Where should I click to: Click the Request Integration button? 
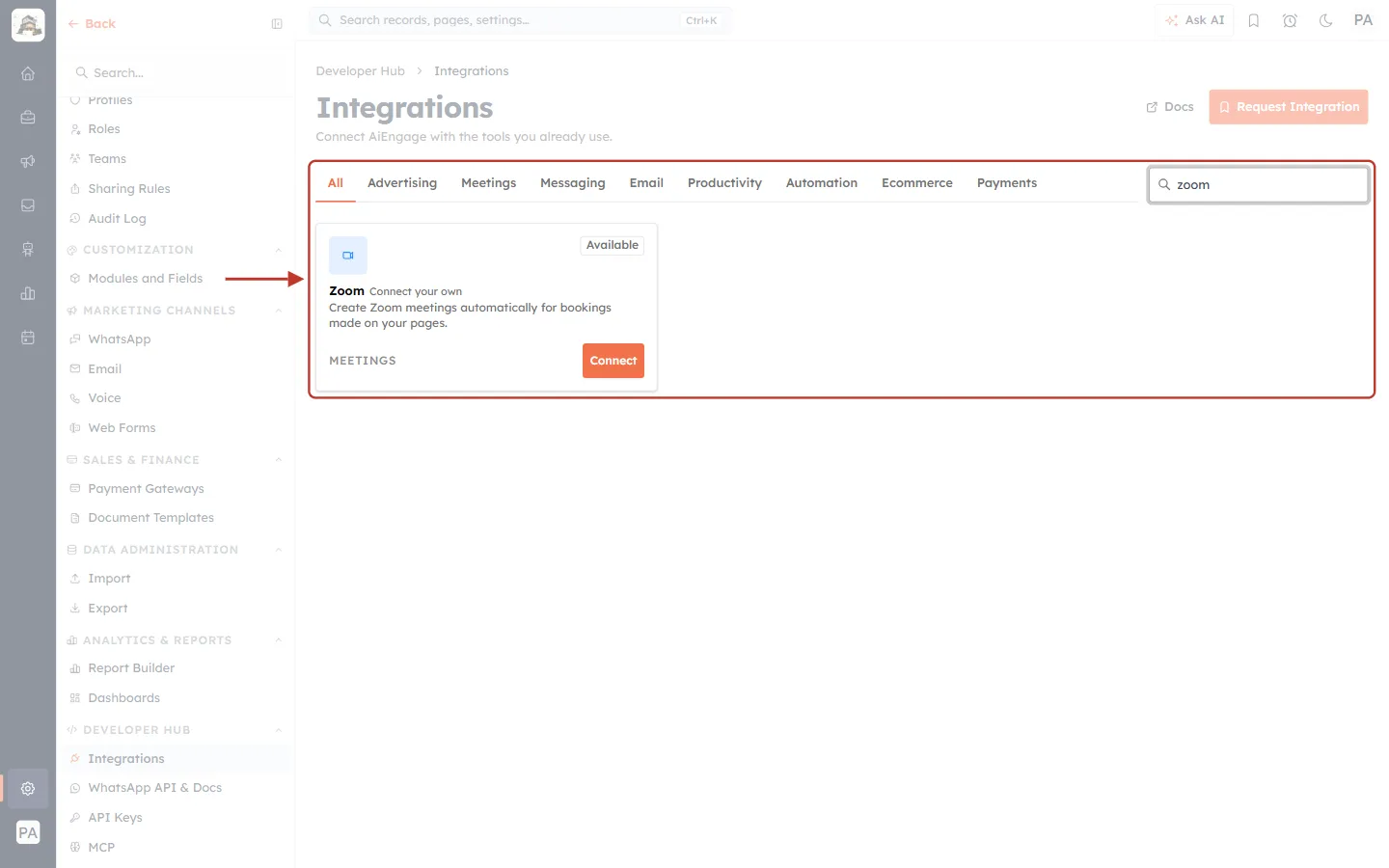point(1289,107)
